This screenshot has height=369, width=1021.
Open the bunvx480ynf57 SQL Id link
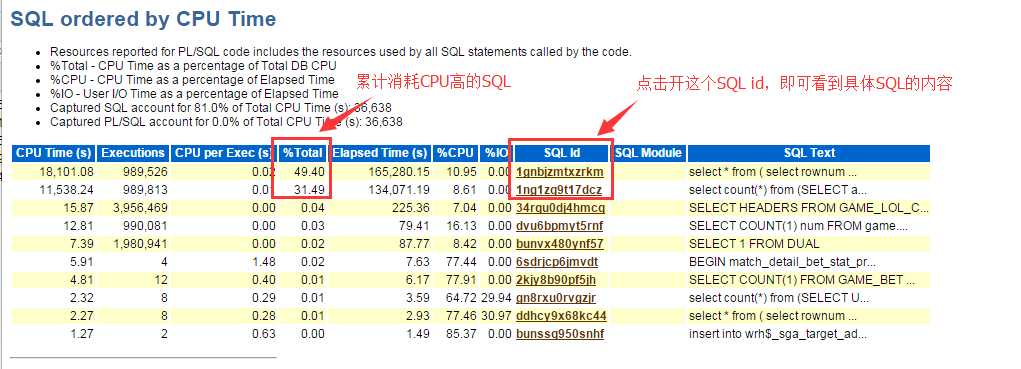(559, 244)
